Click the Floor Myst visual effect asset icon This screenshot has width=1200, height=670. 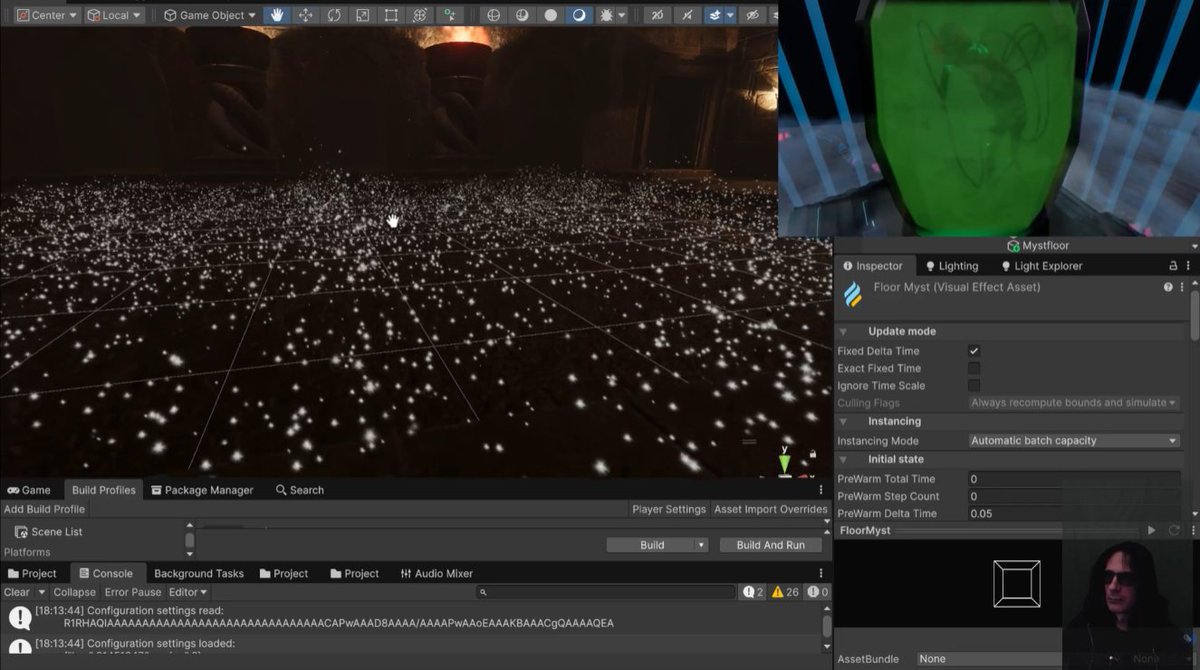853,295
